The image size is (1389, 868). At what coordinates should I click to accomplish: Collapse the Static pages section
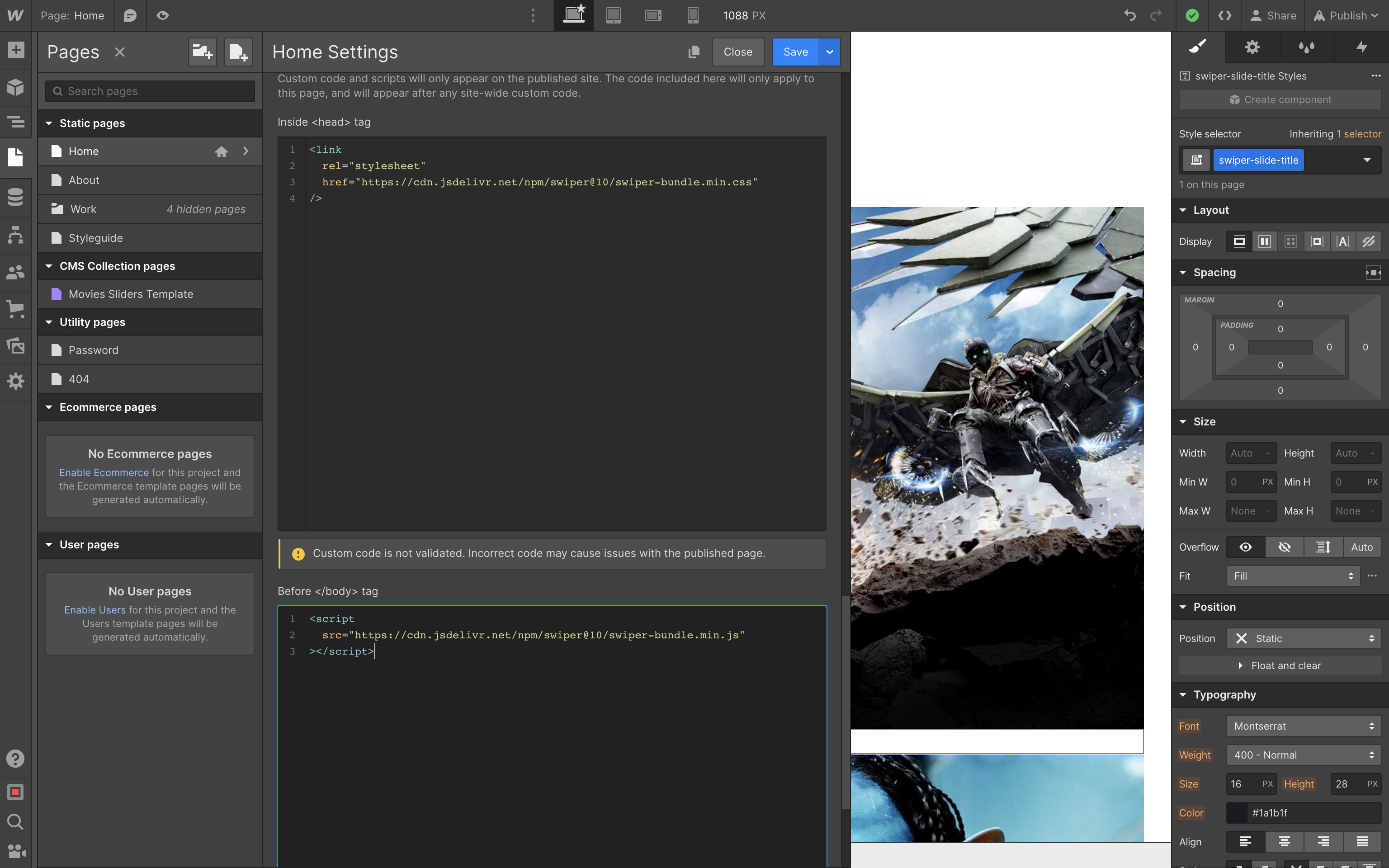pos(49,123)
